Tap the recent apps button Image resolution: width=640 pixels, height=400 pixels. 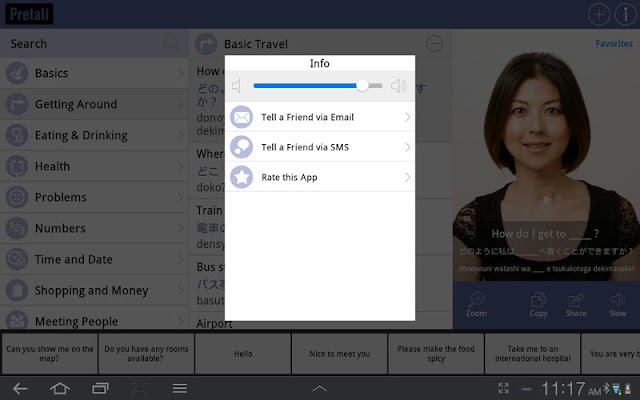tap(100, 388)
